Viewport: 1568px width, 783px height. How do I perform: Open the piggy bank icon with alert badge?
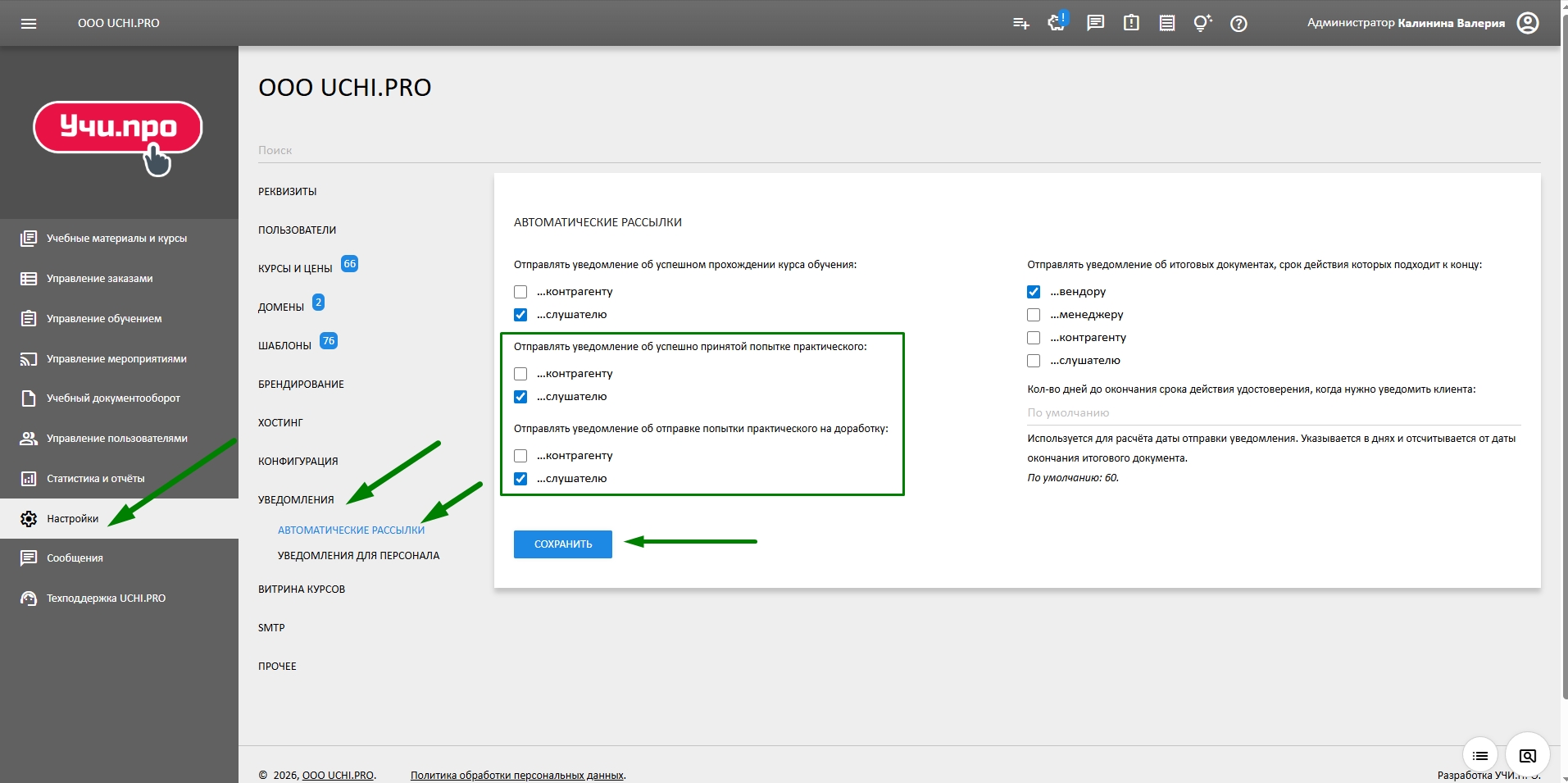click(x=1057, y=22)
